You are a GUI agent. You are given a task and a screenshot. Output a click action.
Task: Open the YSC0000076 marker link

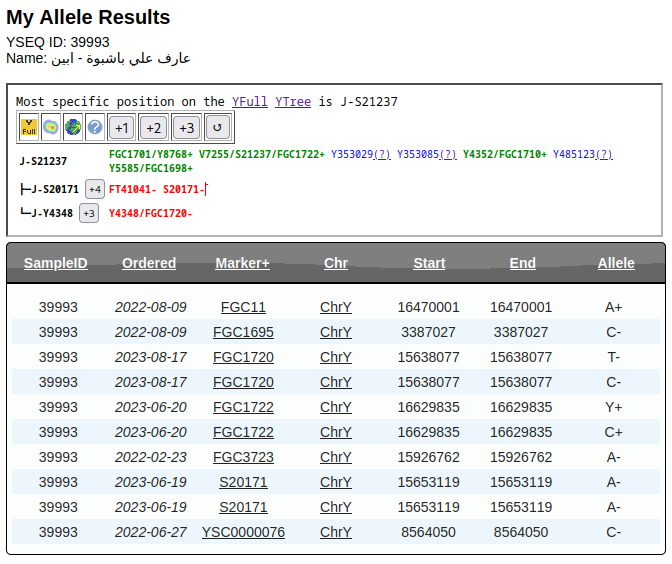tap(243, 532)
